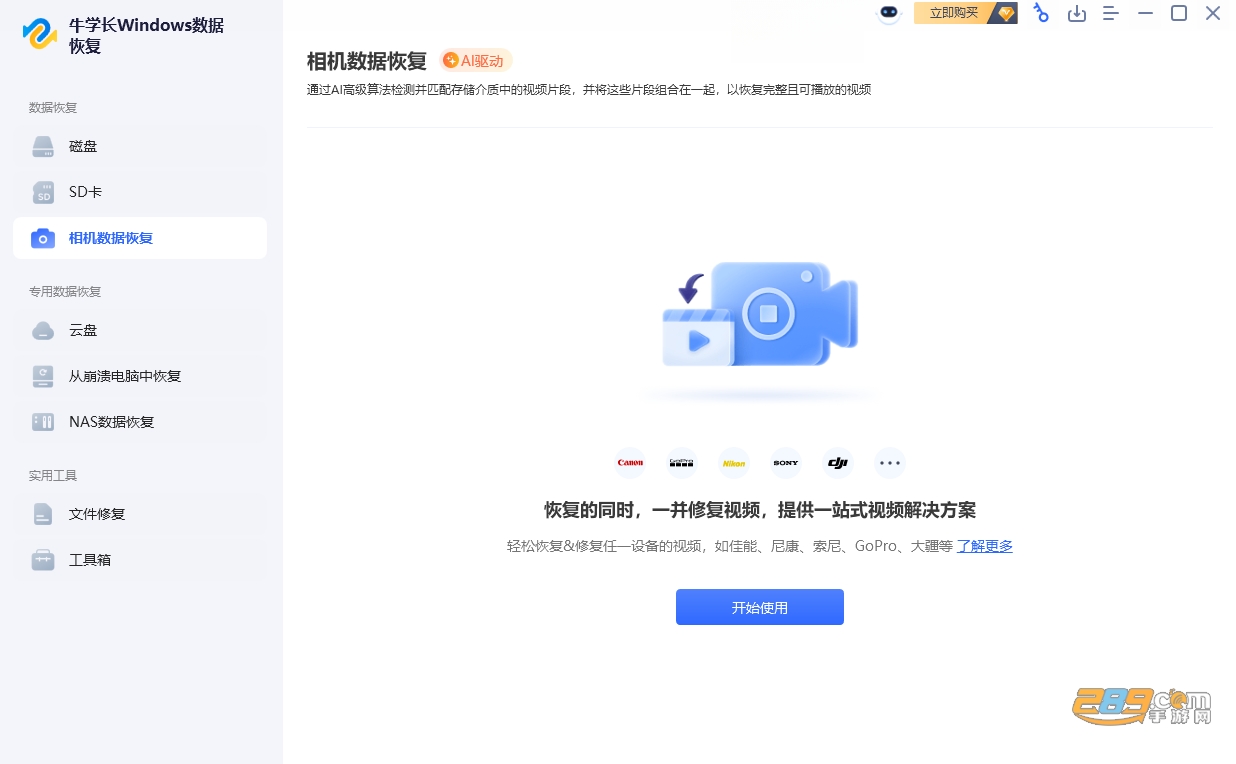Open the 文件修复 tool
The width and height of the screenshot is (1236, 764).
(x=140, y=514)
